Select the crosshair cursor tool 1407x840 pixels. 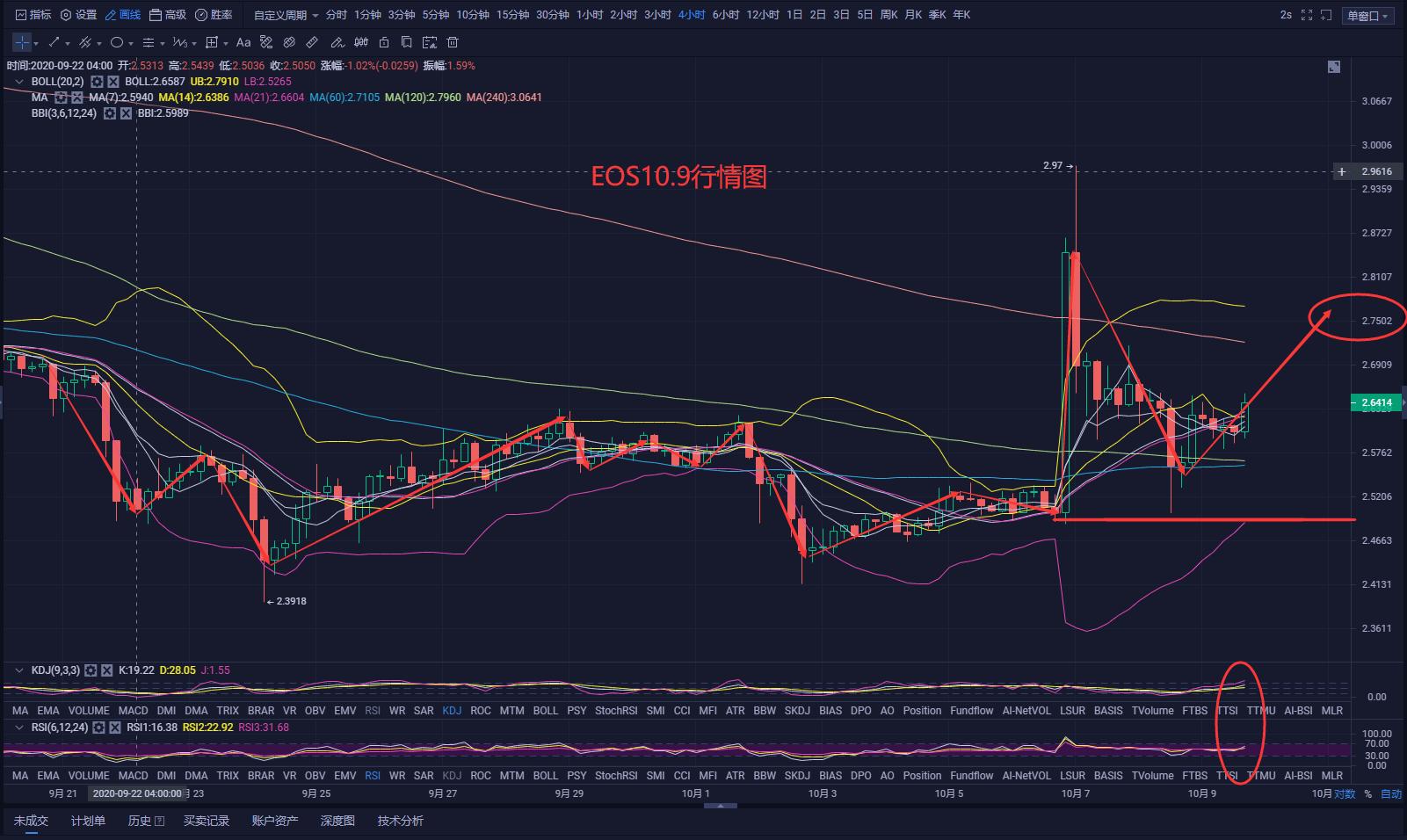[21, 42]
